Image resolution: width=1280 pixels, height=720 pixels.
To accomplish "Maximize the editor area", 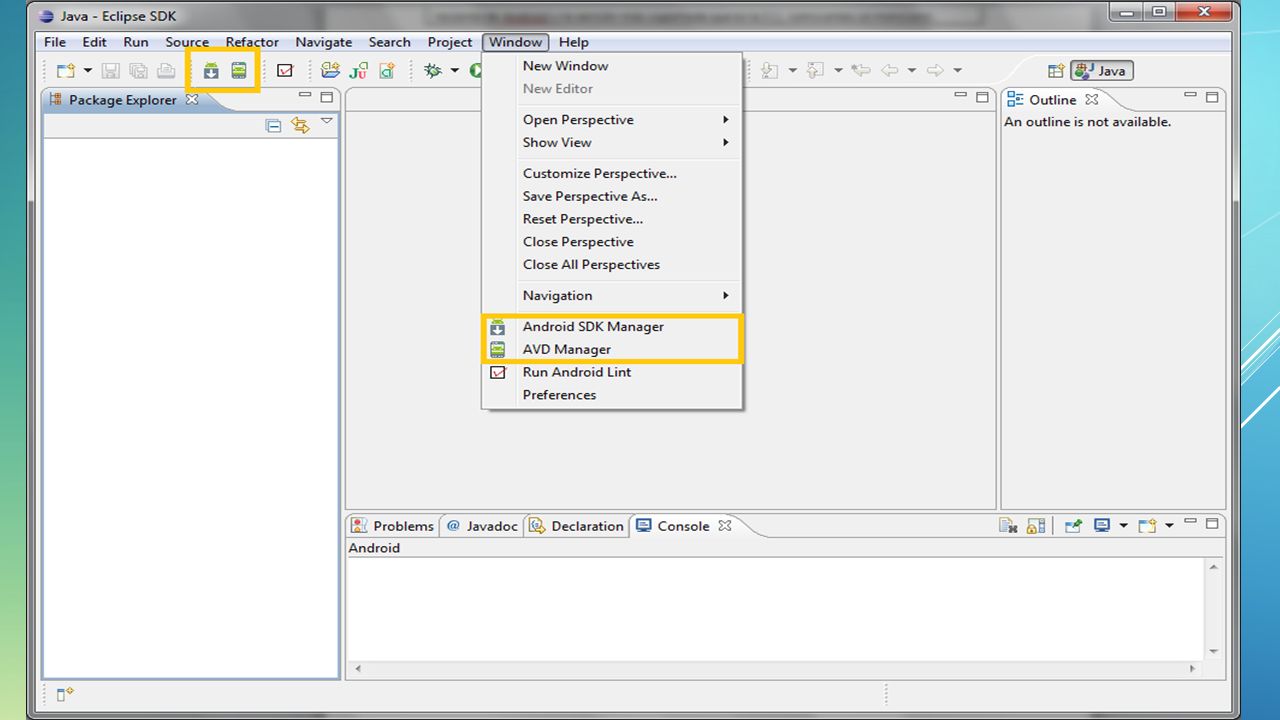I will tap(982, 97).
